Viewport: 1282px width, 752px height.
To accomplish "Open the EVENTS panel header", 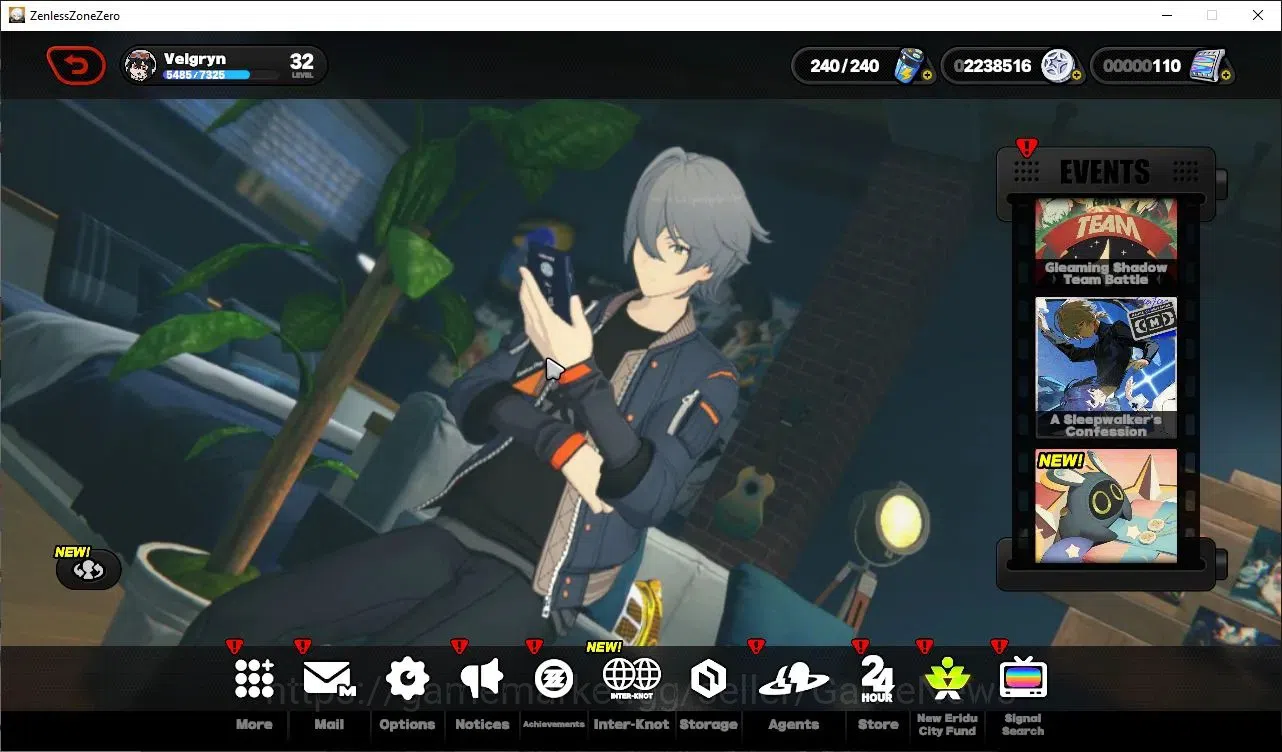I will (x=1105, y=172).
